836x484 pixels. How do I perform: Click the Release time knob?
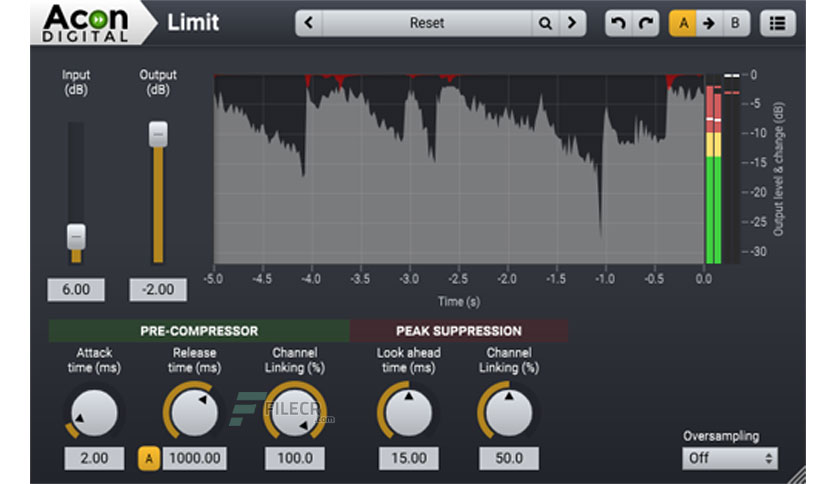pyautogui.click(x=194, y=413)
